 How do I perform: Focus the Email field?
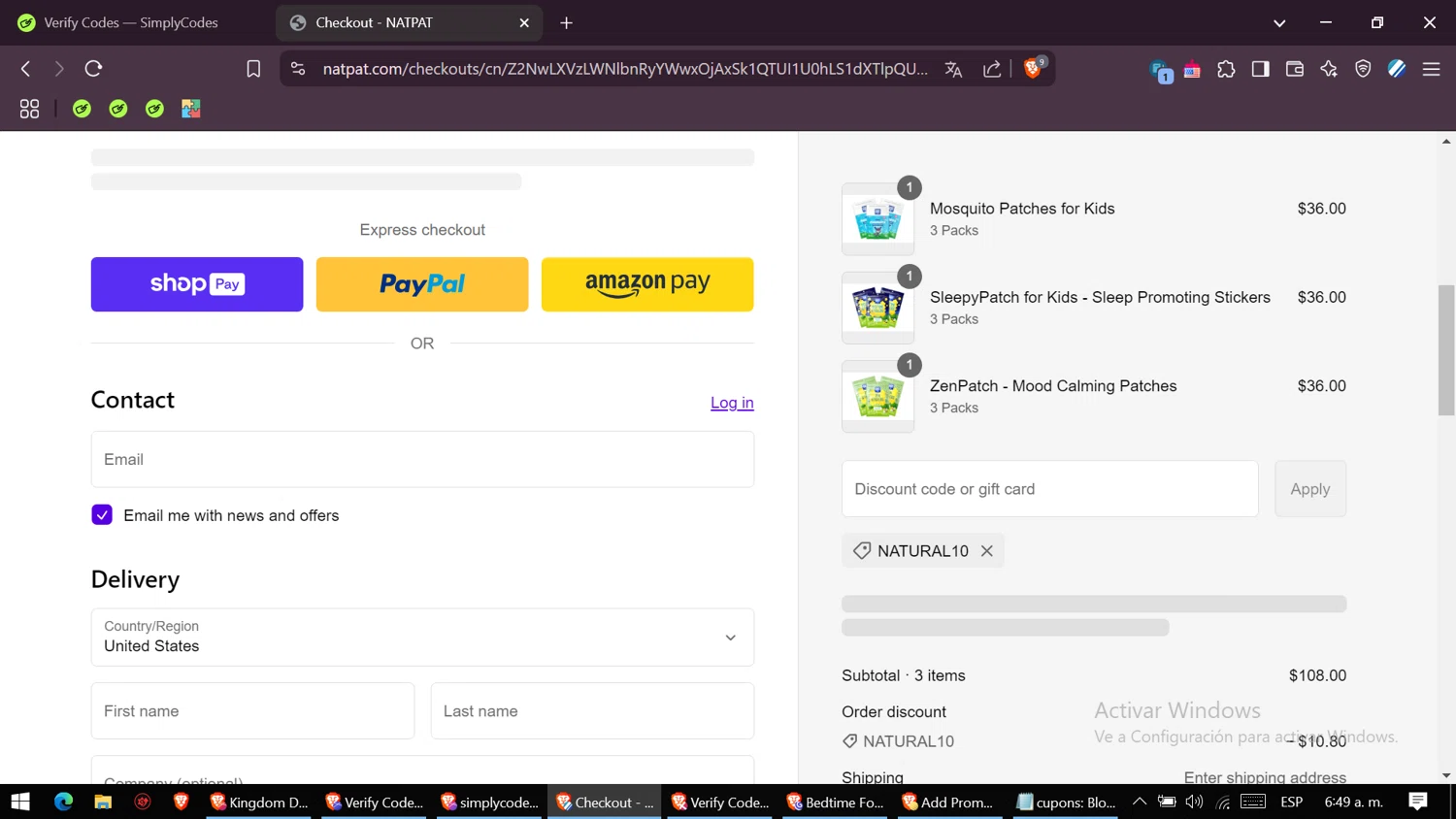click(x=422, y=459)
